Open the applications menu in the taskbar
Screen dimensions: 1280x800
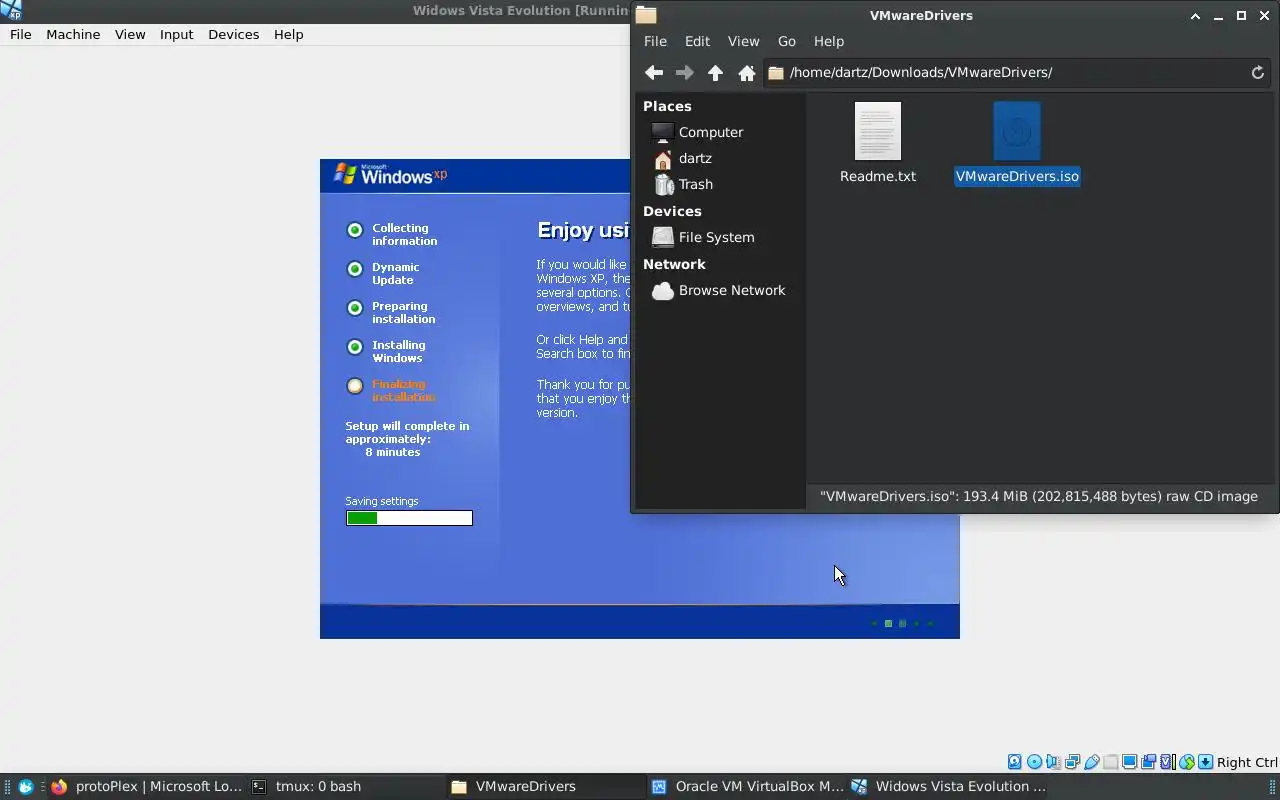(x=25, y=786)
